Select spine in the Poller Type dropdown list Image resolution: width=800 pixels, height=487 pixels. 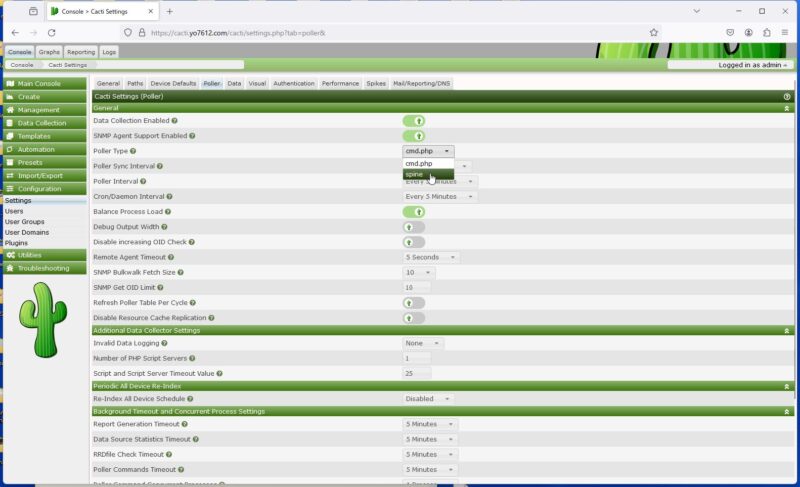point(428,174)
